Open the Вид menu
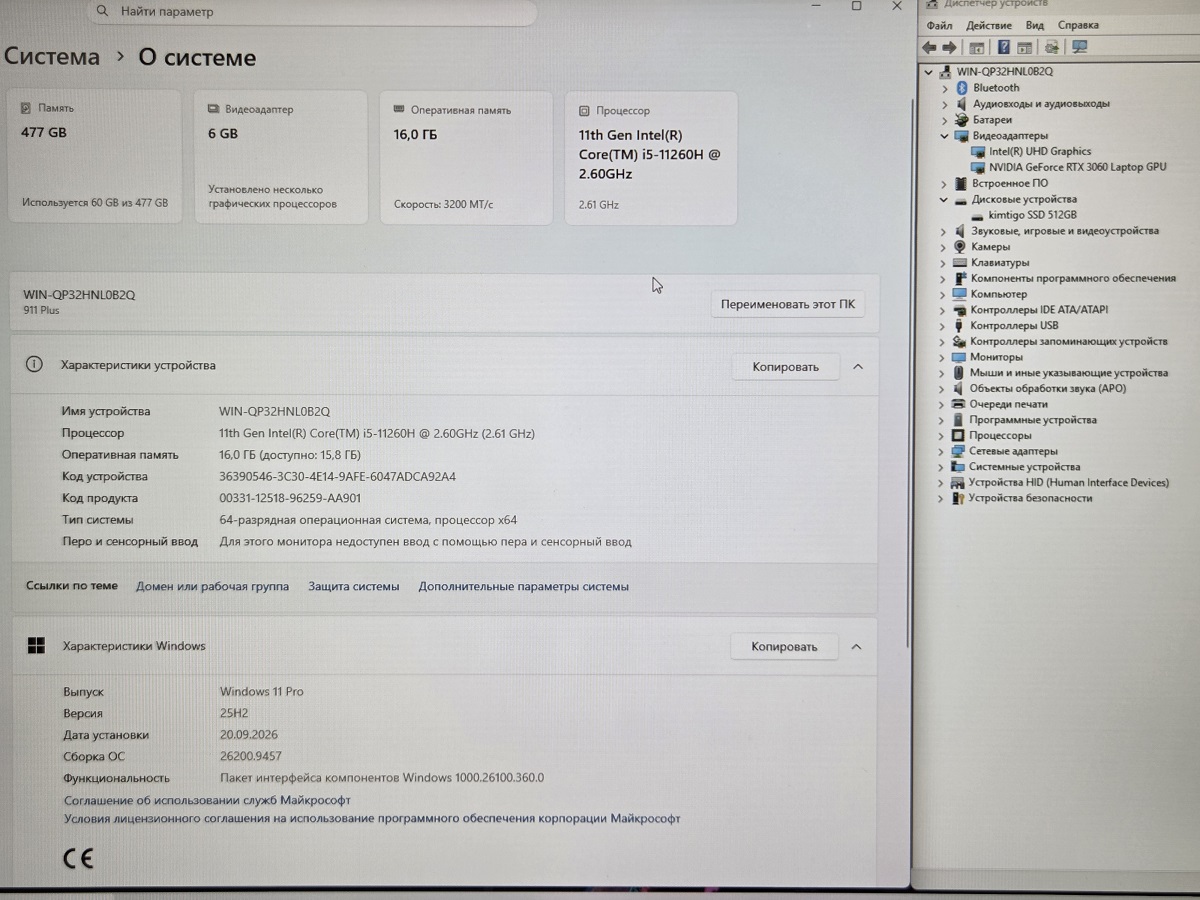The image size is (1200, 900). [1035, 25]
